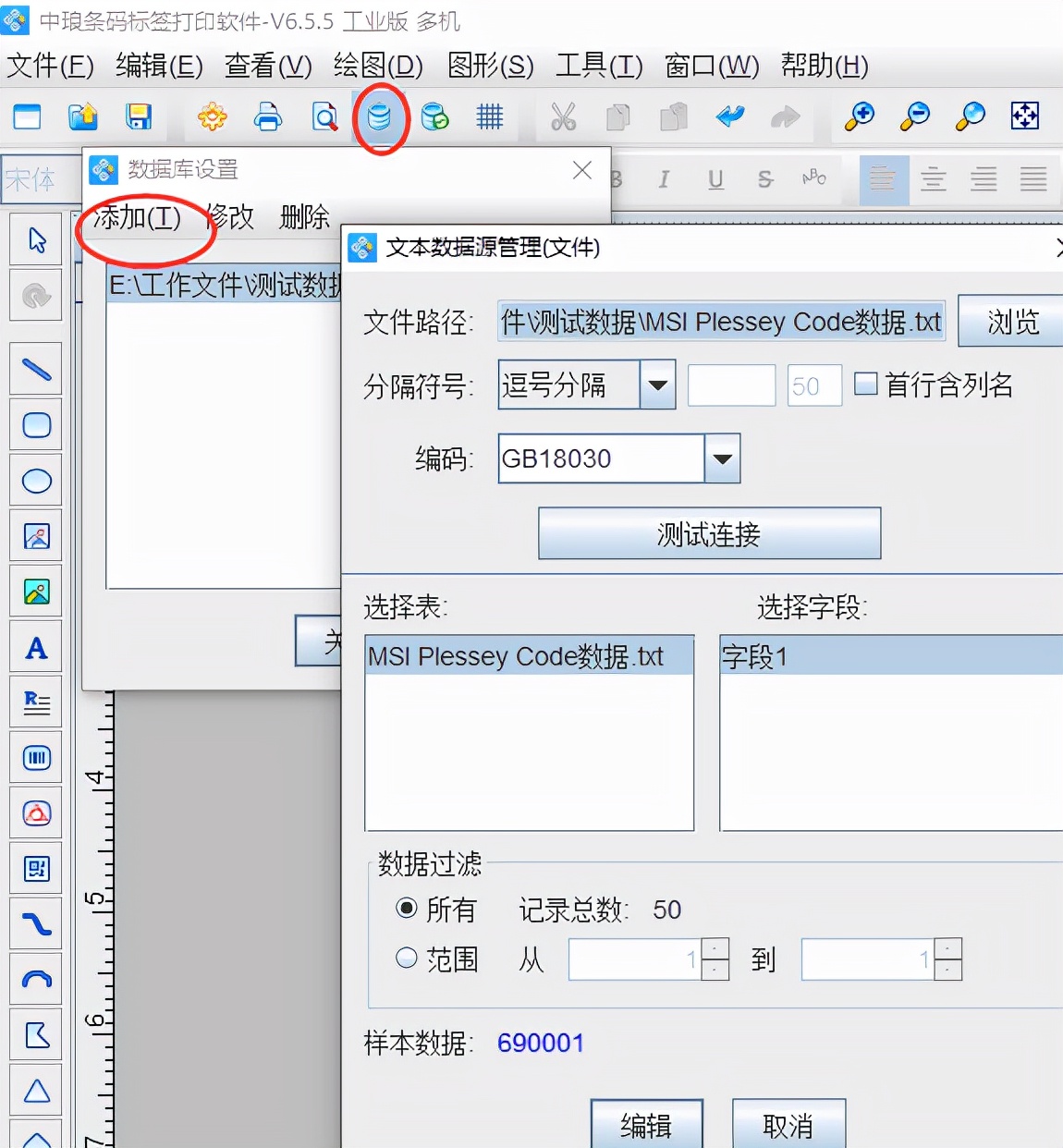1063x1148 pixels.
Task: Select the 所有 radio button
Action: [407, 909]
